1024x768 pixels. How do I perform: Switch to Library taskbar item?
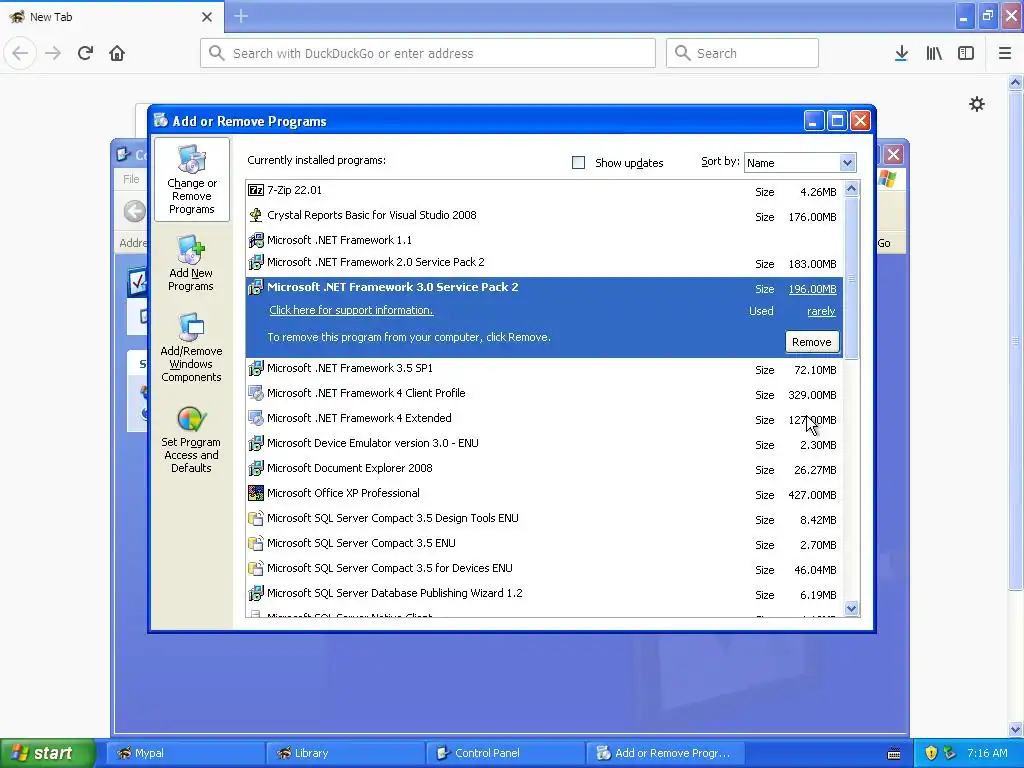tap(345, 753)
